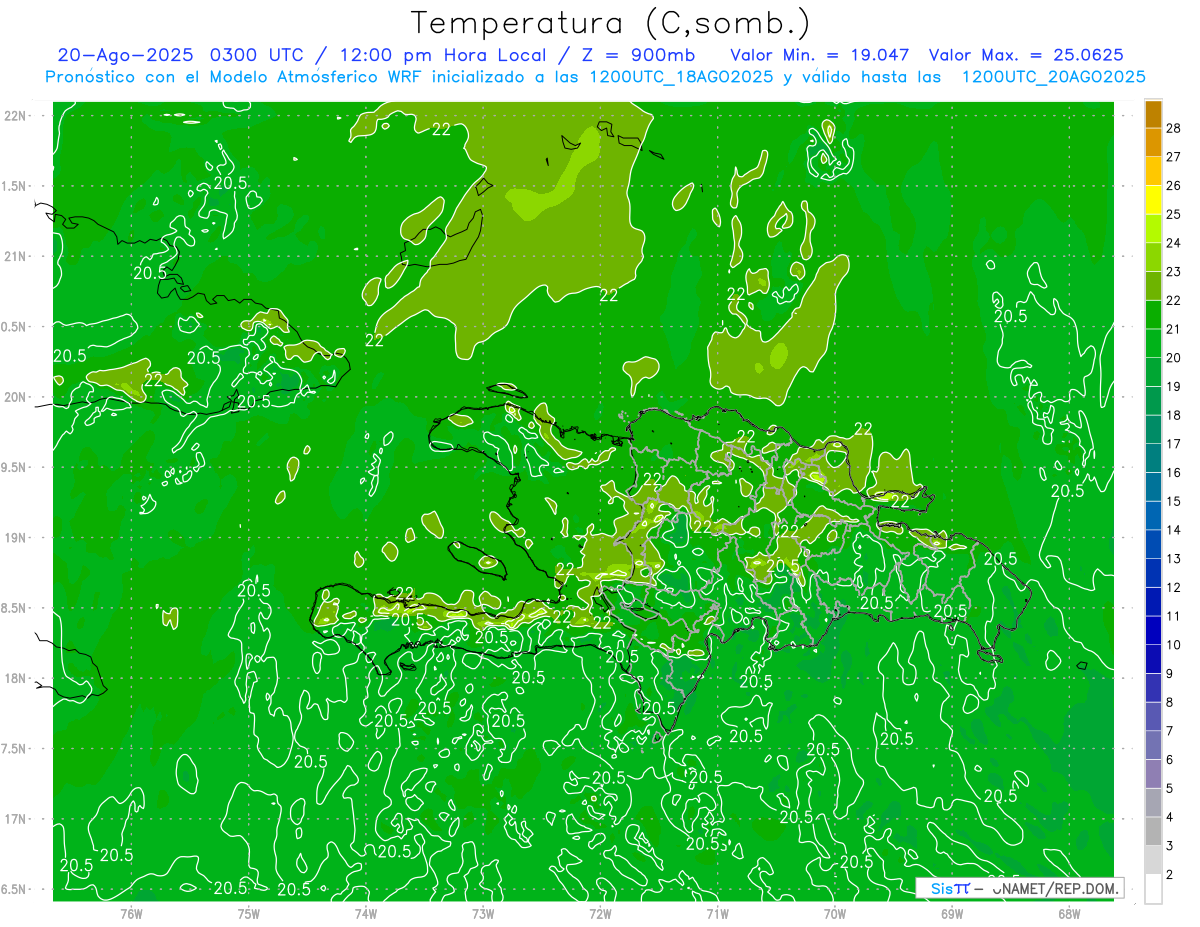
Task: Select the blue segment between 14 and 15
Action: tap(1153, 516)
